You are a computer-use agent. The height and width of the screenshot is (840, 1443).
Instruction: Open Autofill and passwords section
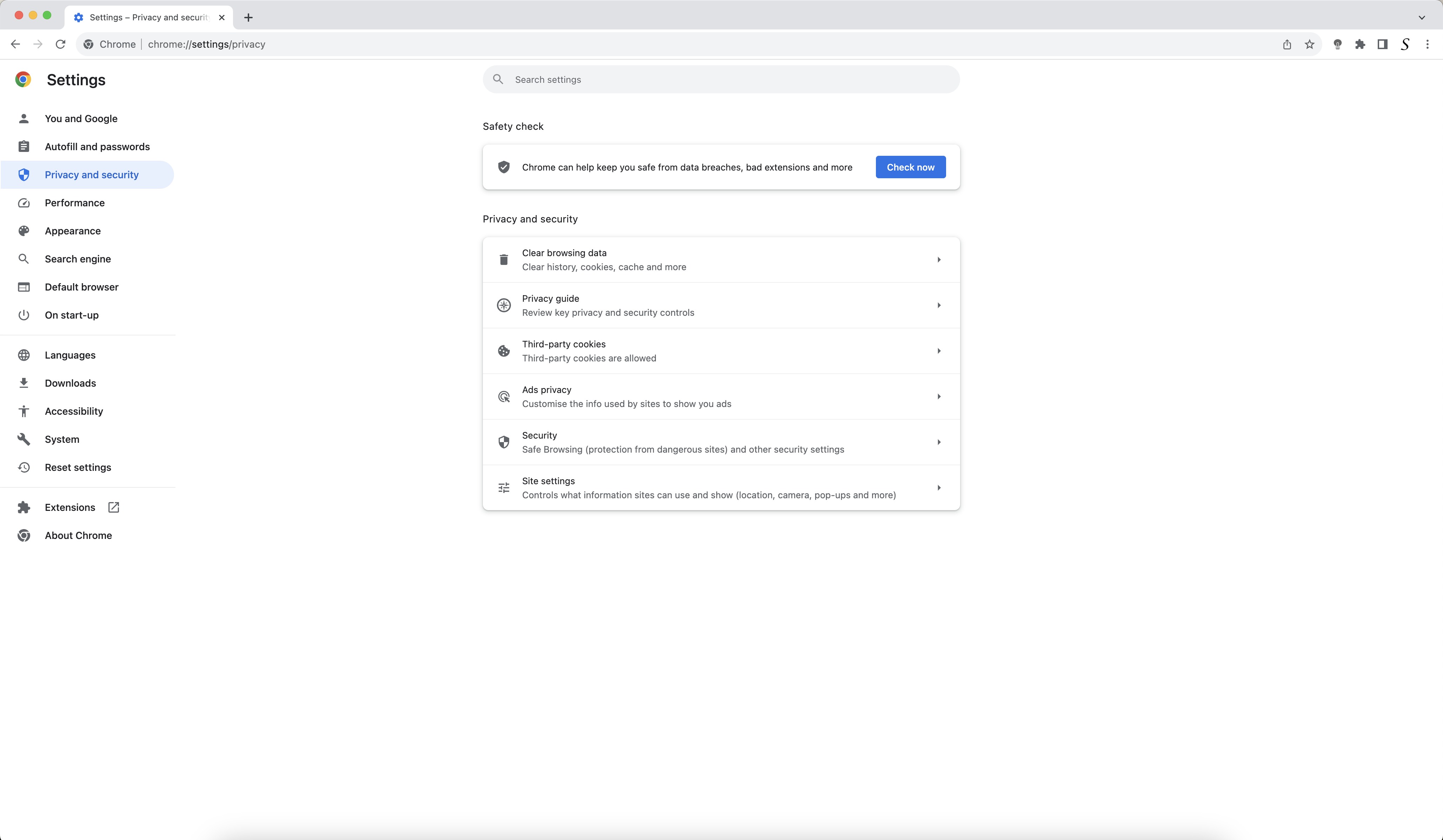point(97,147)
